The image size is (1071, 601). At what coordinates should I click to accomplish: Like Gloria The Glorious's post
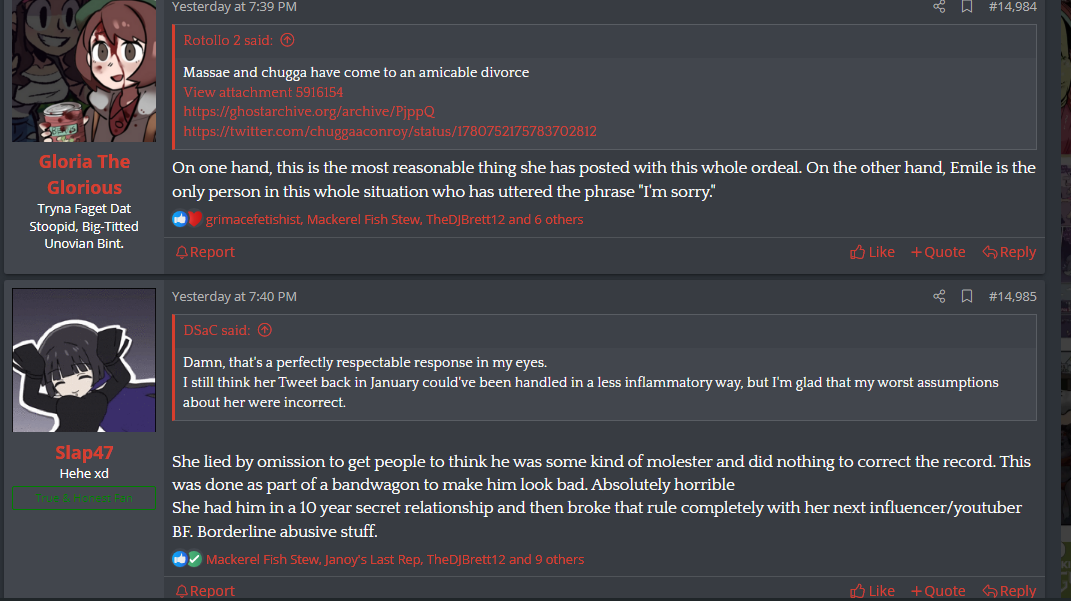[872, 252]
